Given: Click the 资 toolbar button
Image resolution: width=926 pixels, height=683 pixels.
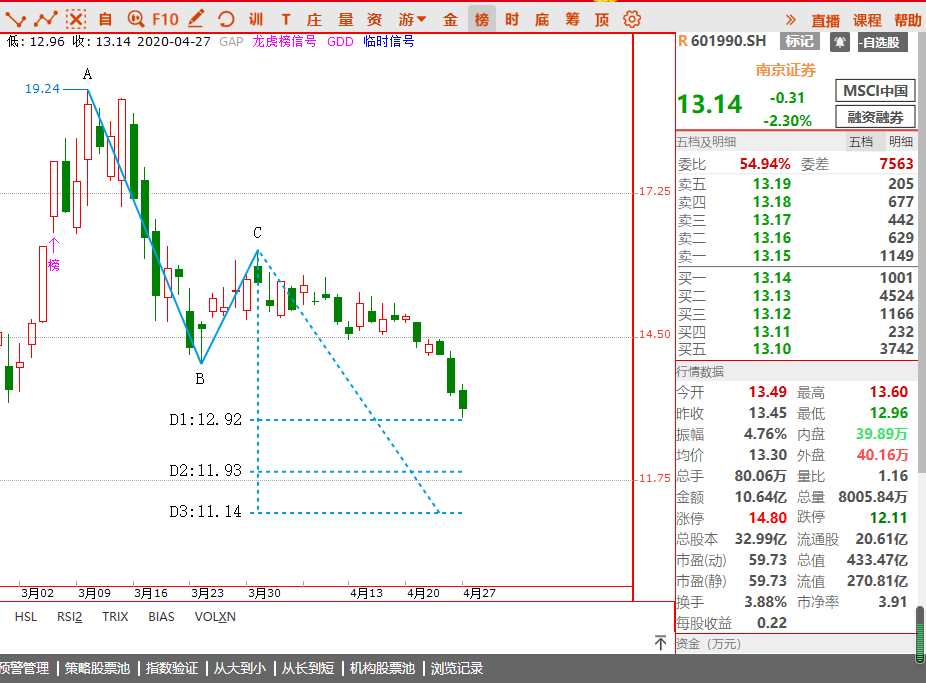Looking at the screenshot, I should pyautogui.click(x=374, y=19).
